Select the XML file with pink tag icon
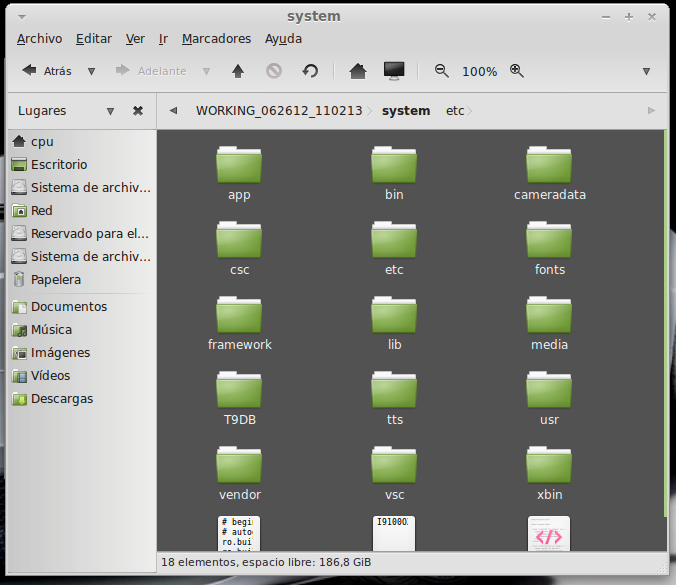Image resolution: width=676 pixels, height=585 pixels. [549, 533]
